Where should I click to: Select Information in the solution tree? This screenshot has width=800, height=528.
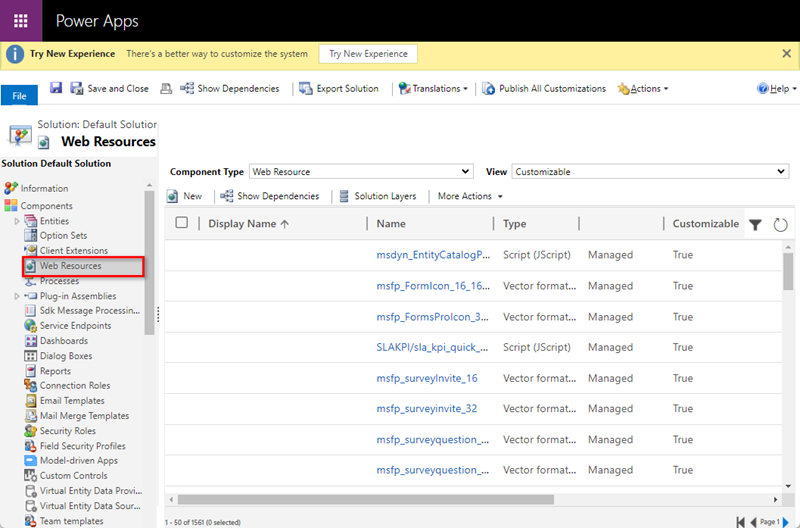click(44, 188)
